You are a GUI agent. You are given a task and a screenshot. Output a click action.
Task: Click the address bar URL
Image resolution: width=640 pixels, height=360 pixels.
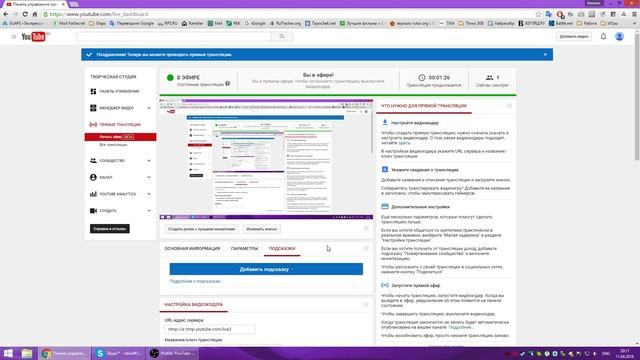click(99, 14)
